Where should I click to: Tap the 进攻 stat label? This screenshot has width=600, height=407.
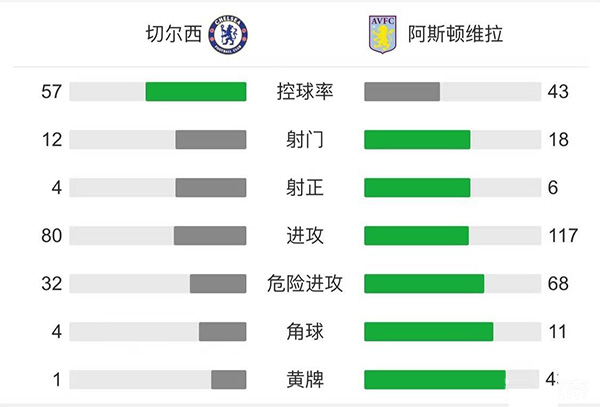(x=305, y=236)
